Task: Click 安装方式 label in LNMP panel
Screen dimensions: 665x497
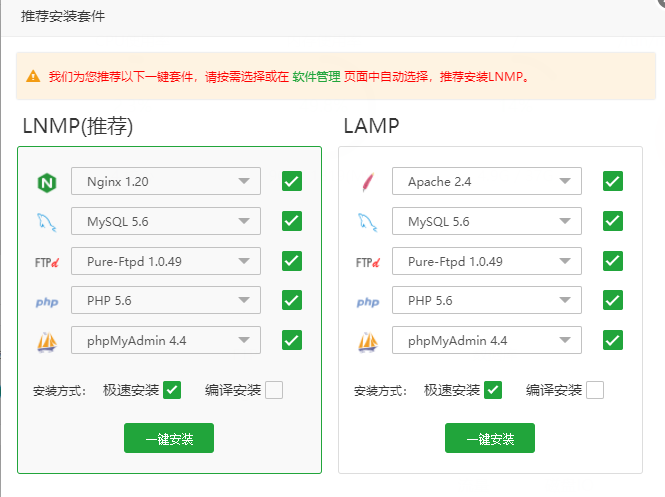Action: [x=59, y=391]
